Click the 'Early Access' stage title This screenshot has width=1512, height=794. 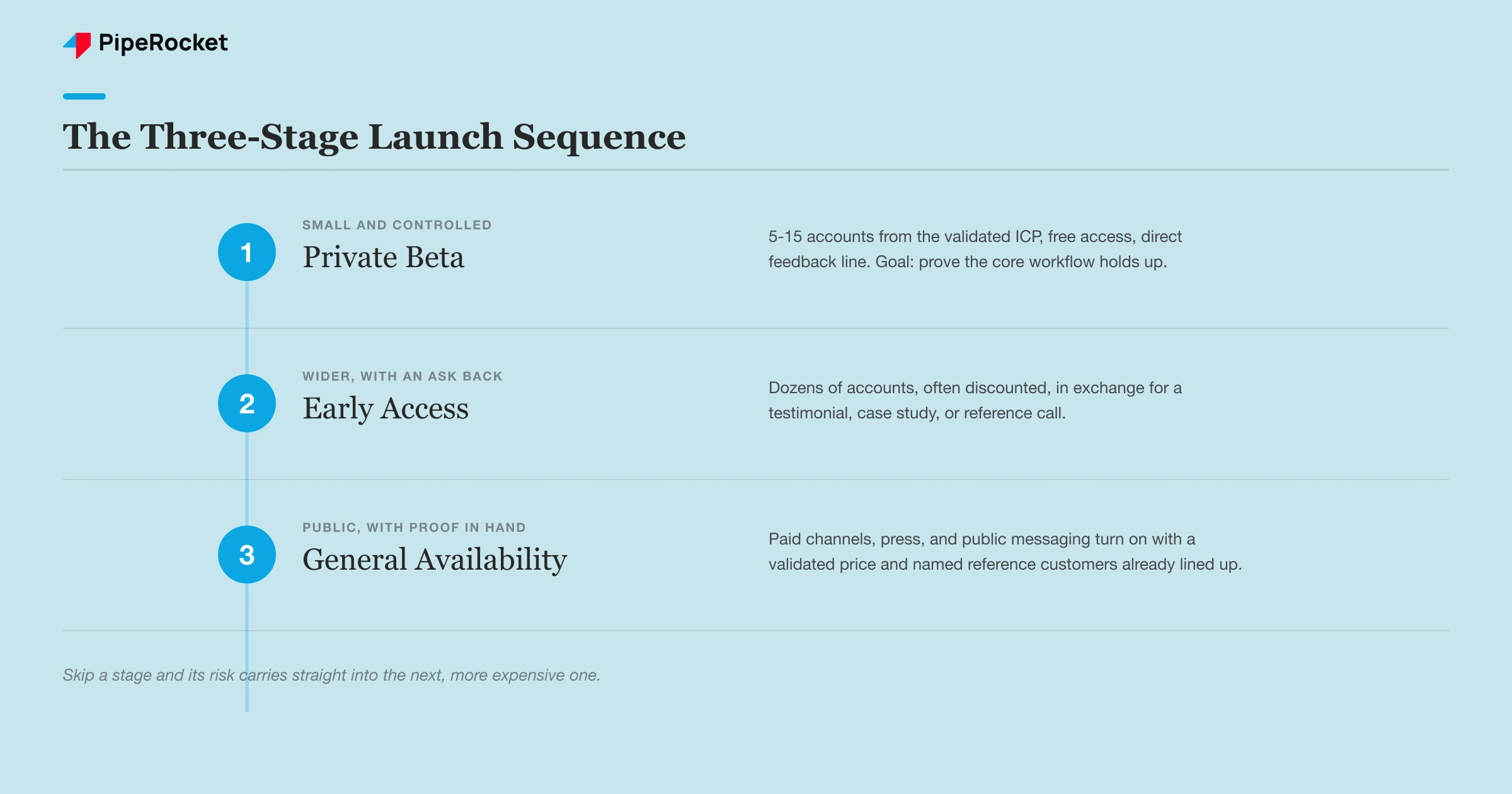[386, 409]
